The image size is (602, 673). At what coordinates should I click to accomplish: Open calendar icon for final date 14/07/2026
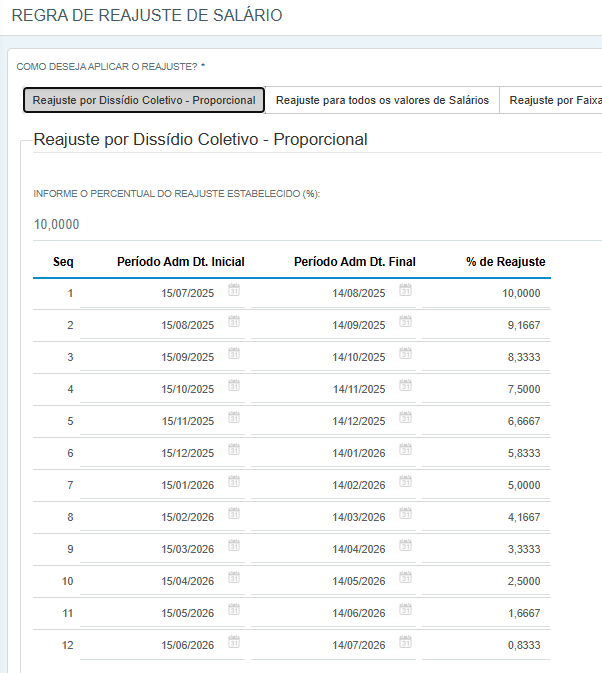coord(405,642)
